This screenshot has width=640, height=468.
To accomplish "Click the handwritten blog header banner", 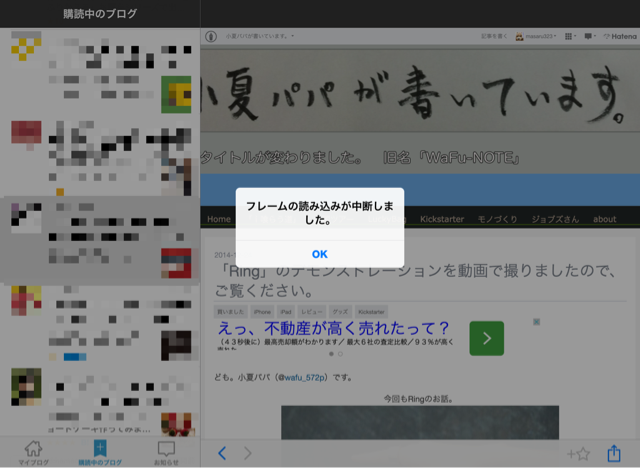I will (420, 91).
